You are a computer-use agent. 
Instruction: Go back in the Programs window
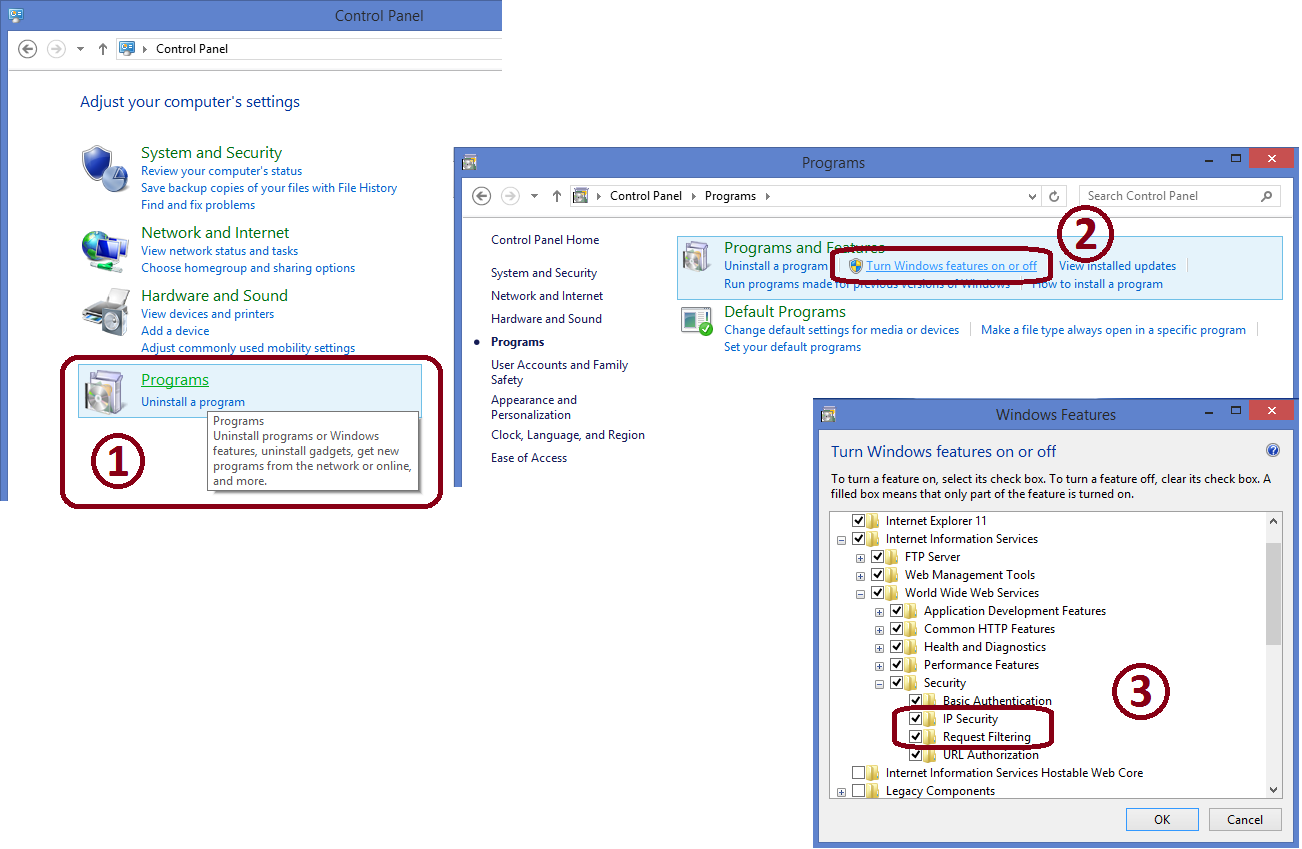[x=482, y=196]
